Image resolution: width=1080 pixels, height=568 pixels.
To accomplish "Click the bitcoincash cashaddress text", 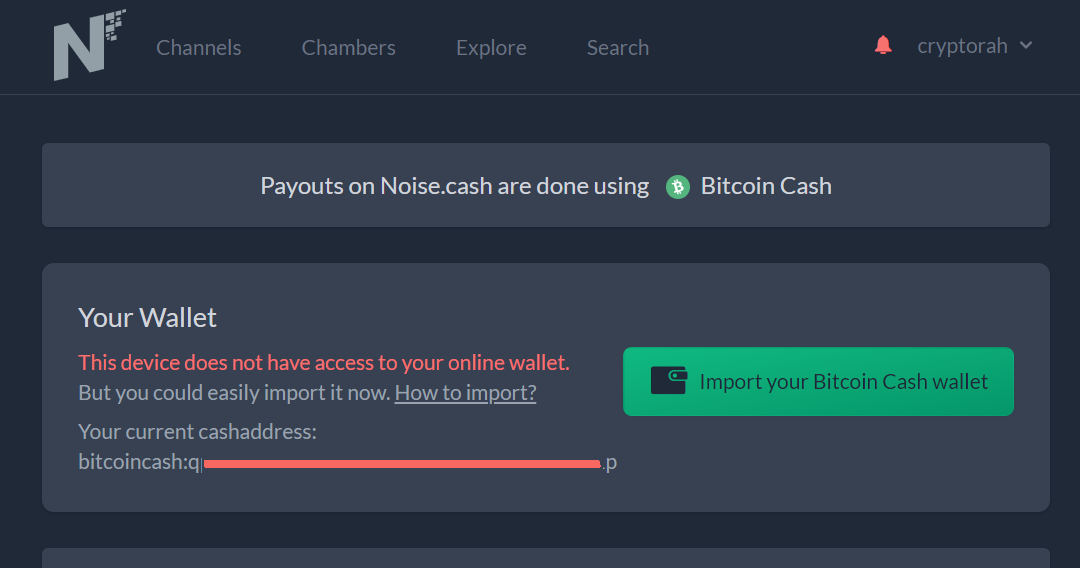I will tap(347, 462).
